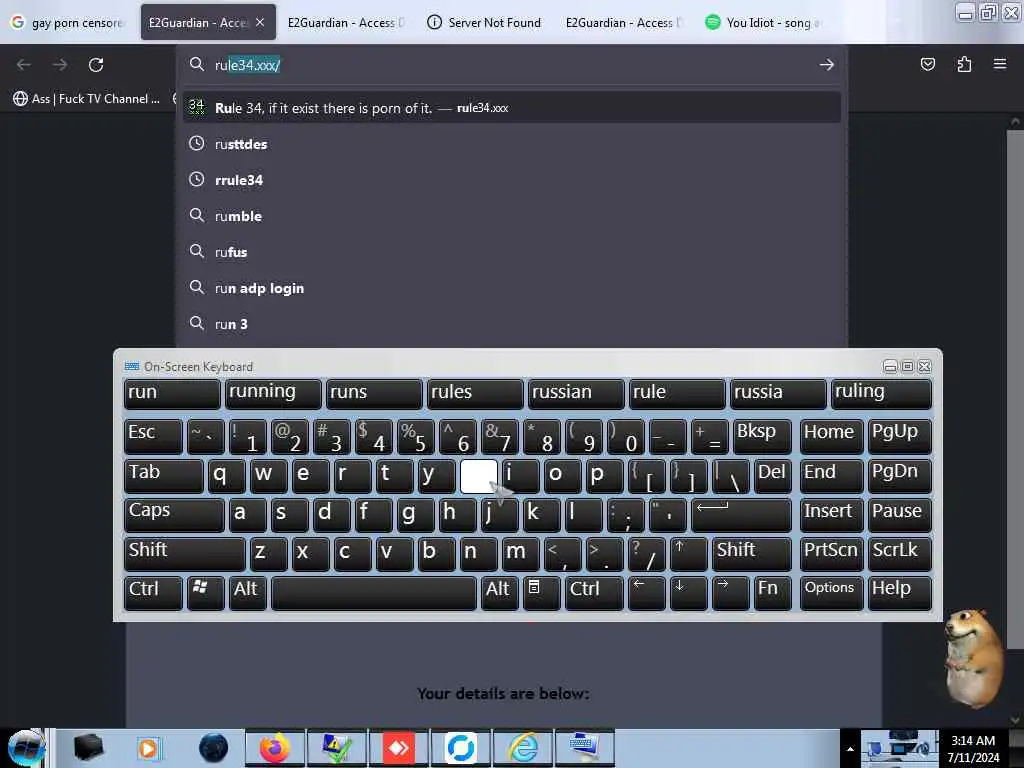Switch to the You Idiot Spotify tab

(x=764, y=23)
